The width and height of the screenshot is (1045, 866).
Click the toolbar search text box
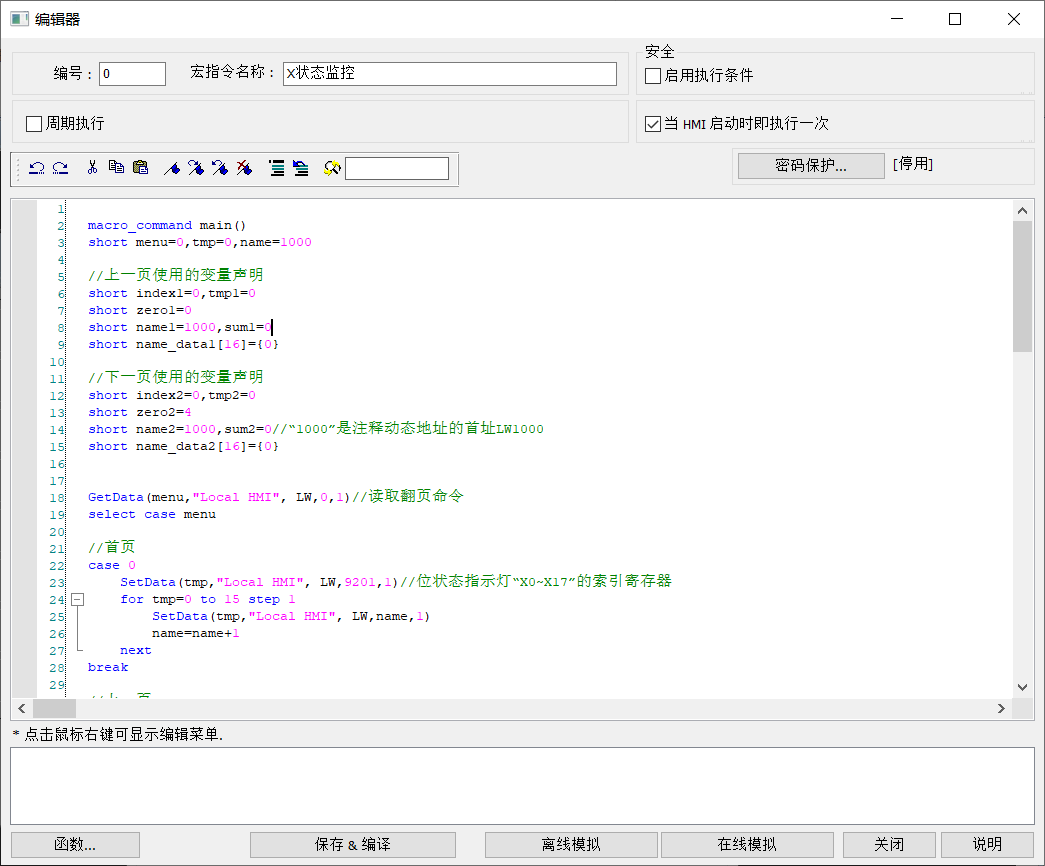click(x=396, y=168)
